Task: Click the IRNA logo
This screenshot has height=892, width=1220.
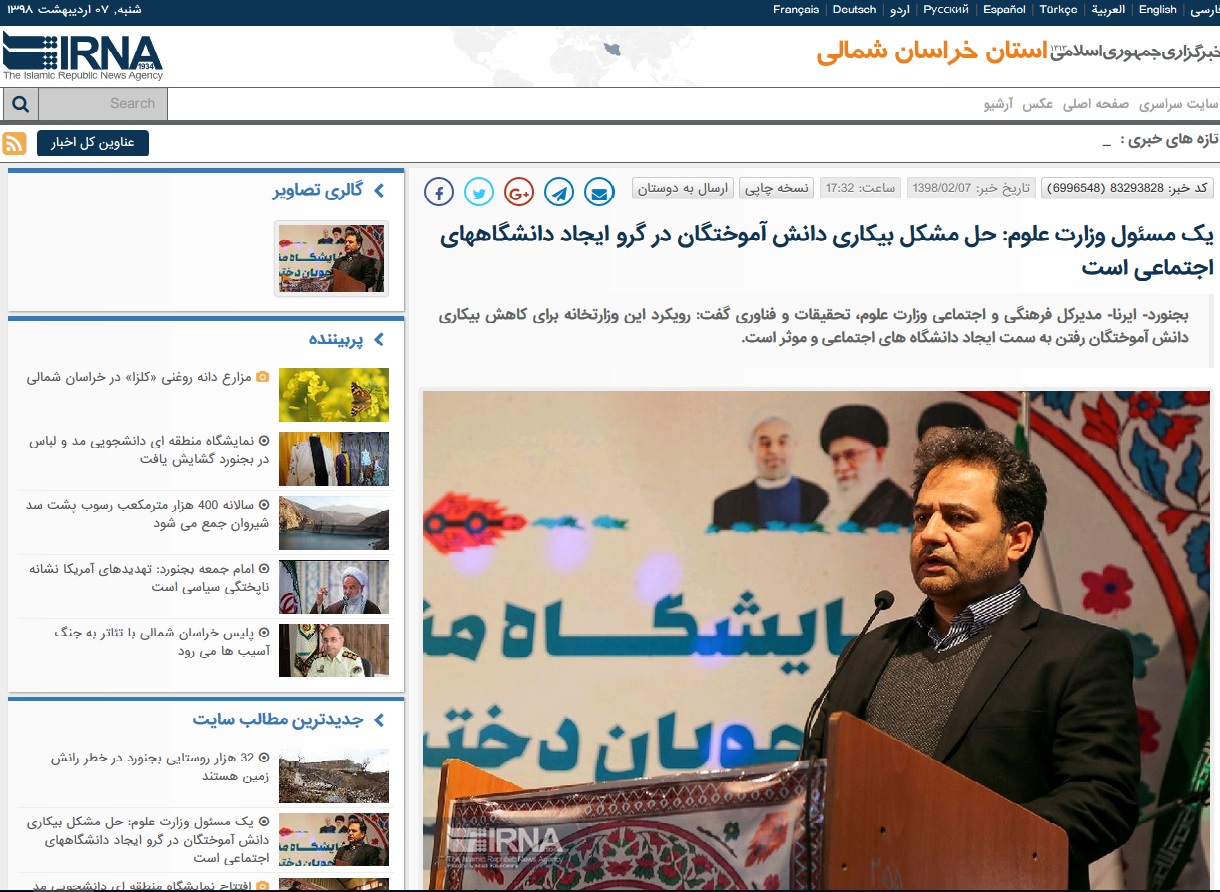Action: click(x=82, y=56)
